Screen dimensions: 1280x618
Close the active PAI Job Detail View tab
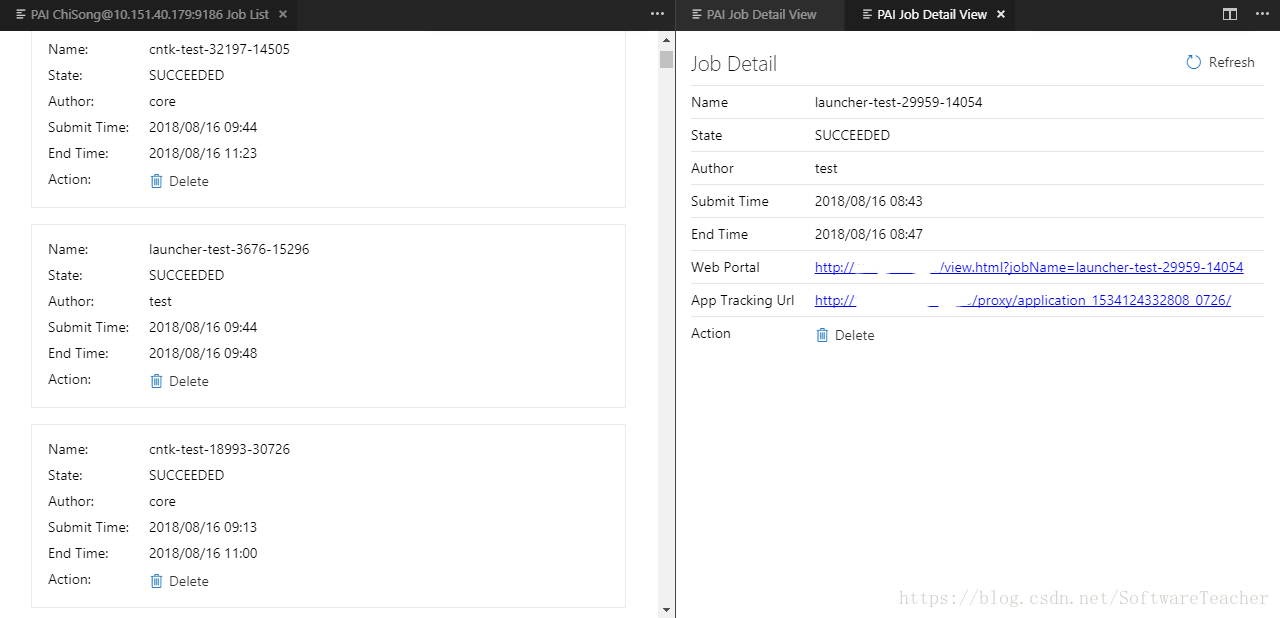point(1001,15)
